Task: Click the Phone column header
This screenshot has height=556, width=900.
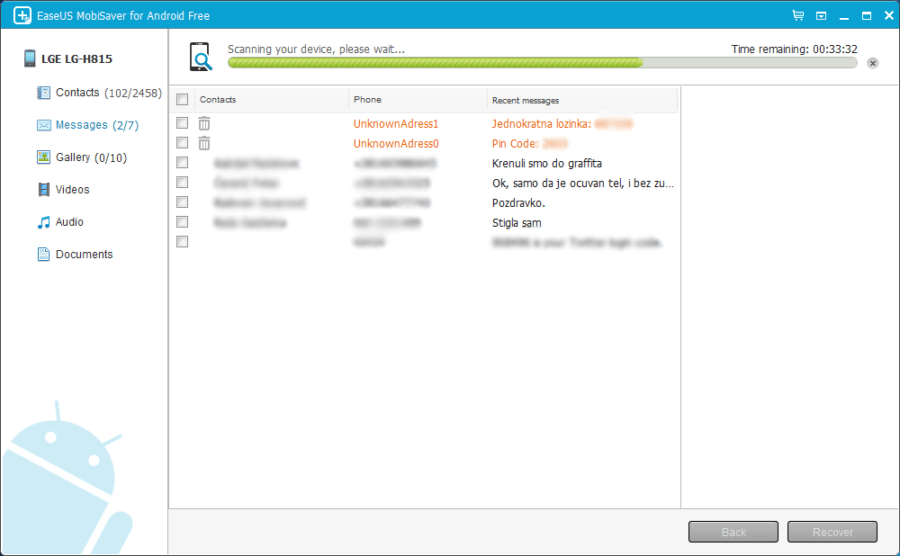Action: point(418,99)
